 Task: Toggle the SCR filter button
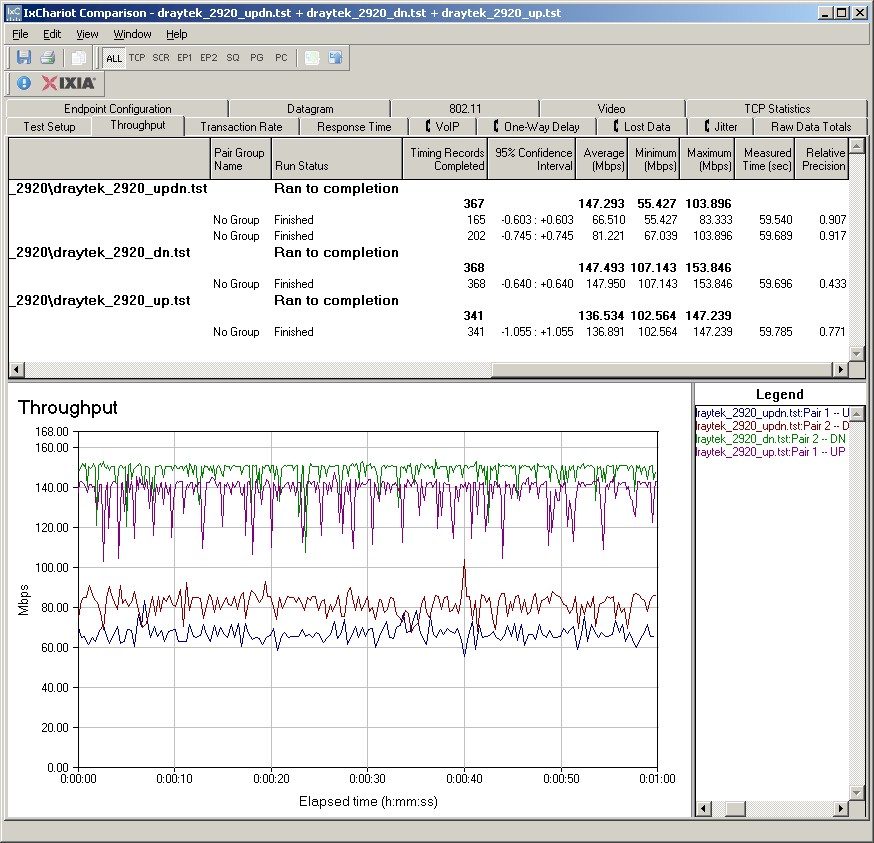161,57
